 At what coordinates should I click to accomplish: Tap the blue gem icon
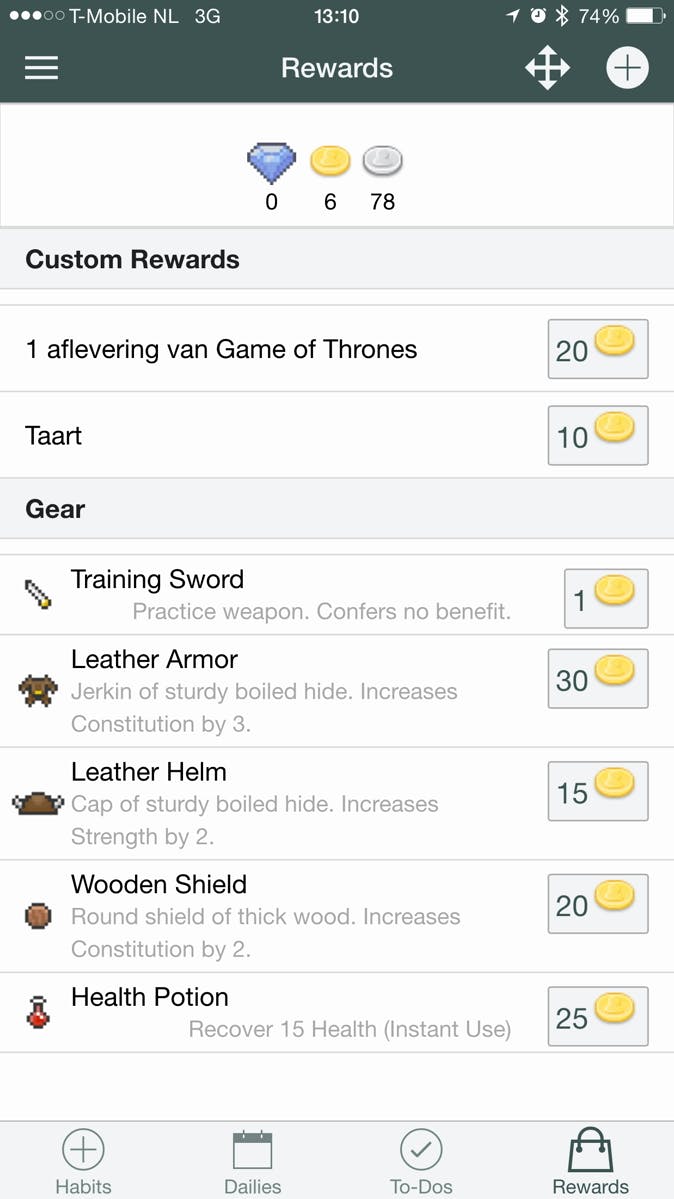pyautogui.click(x=271, y=162)
